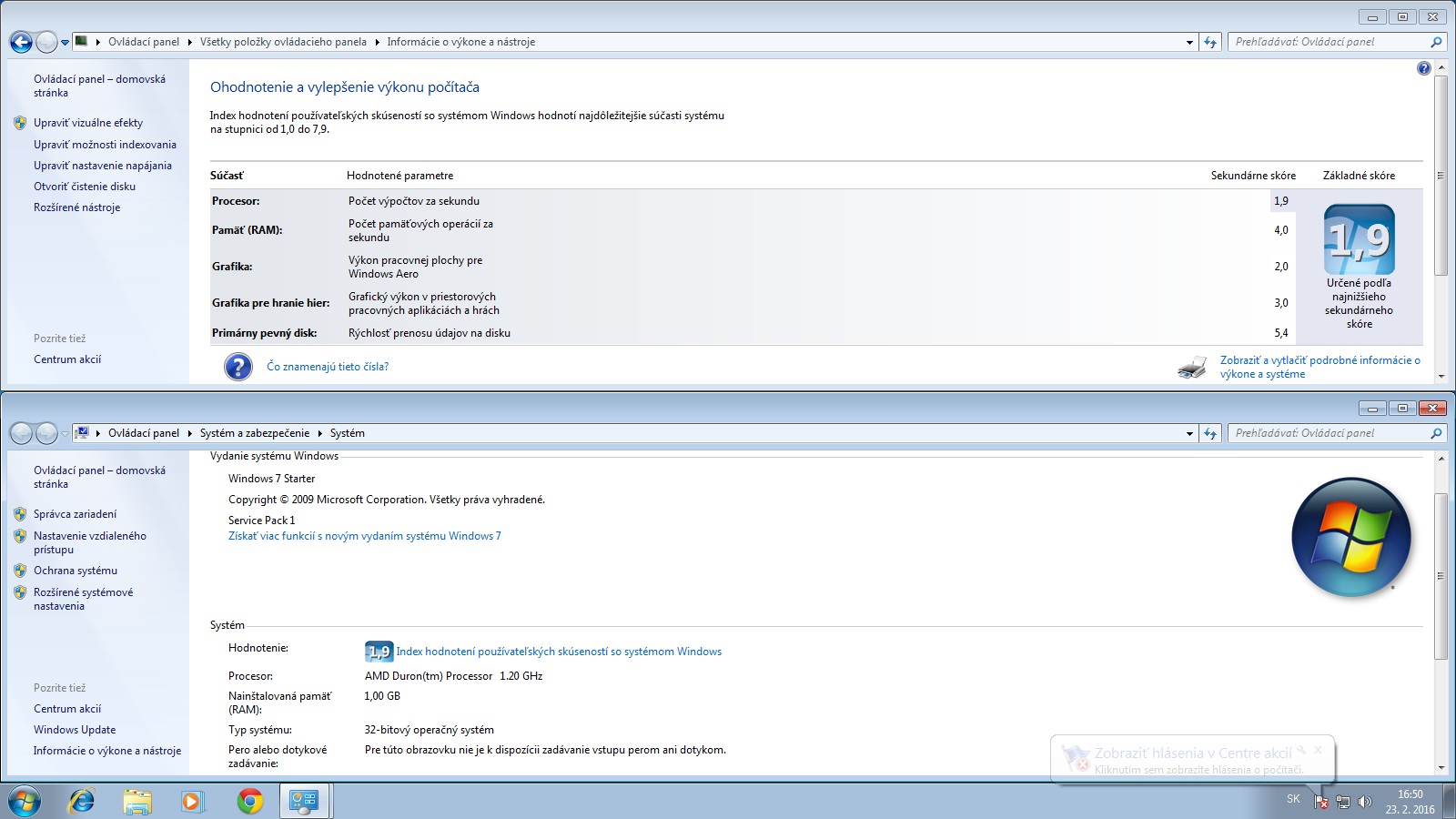Open the volume control in the system tray
Screen dimensions: 1456x819
coord(1364,802)
